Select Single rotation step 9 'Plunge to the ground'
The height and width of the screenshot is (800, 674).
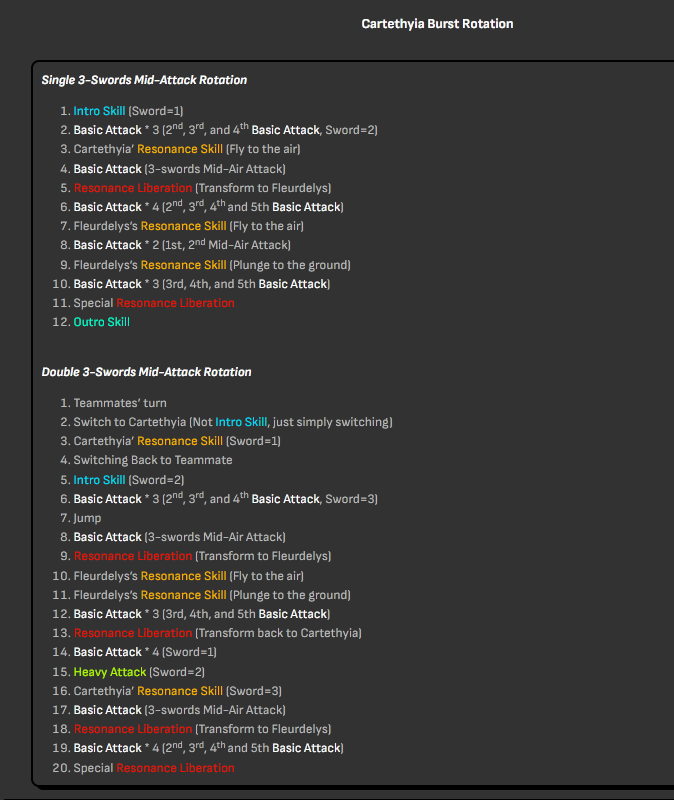[212, 265]
